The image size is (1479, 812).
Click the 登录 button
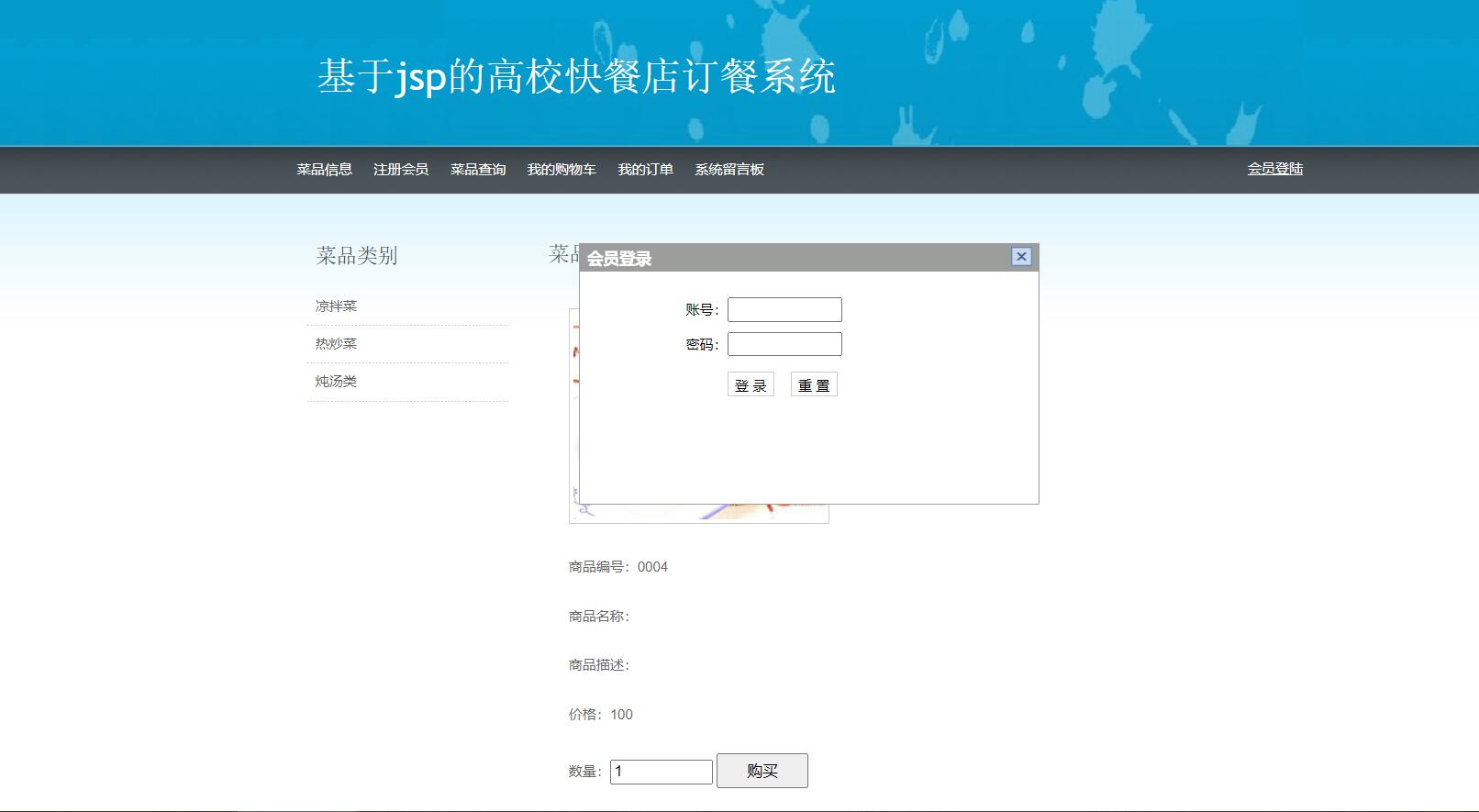(x=751, y=384)
